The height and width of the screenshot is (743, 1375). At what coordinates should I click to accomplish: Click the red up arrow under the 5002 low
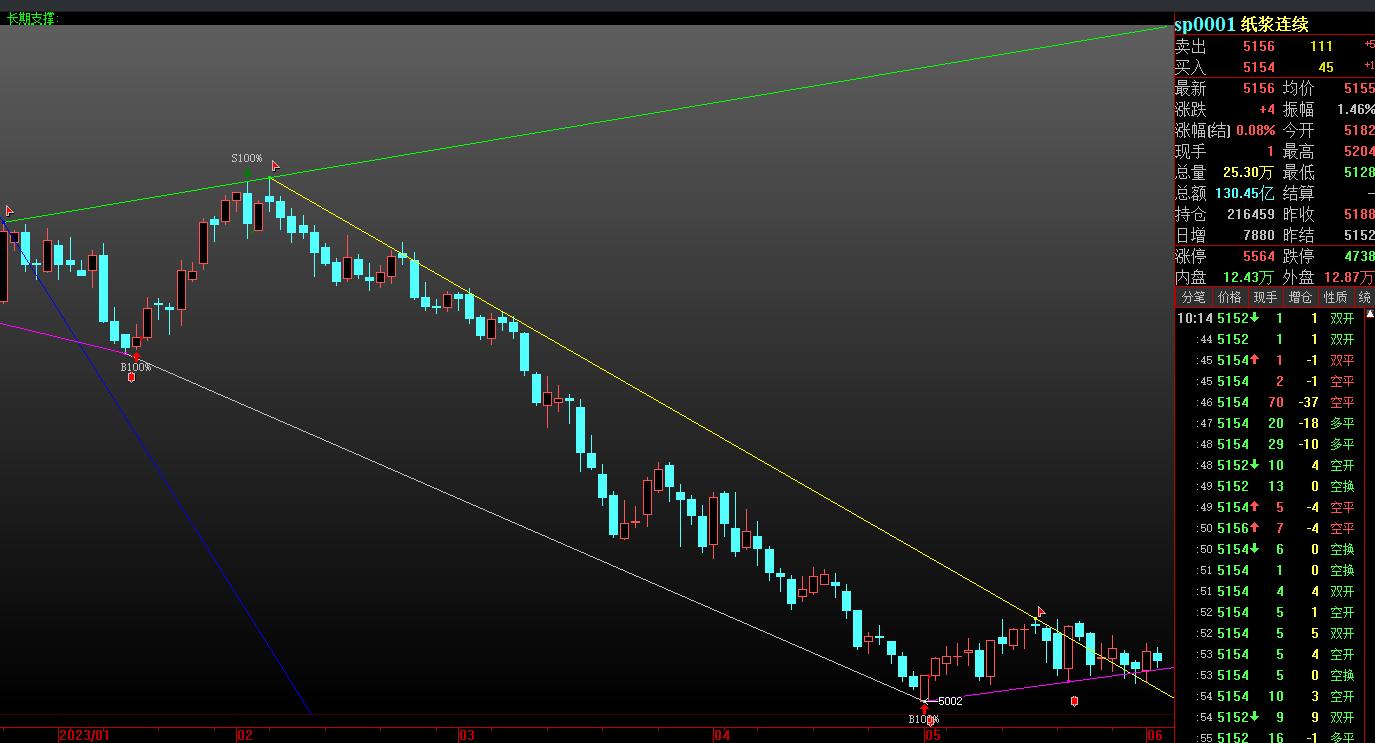pos(924,710)
